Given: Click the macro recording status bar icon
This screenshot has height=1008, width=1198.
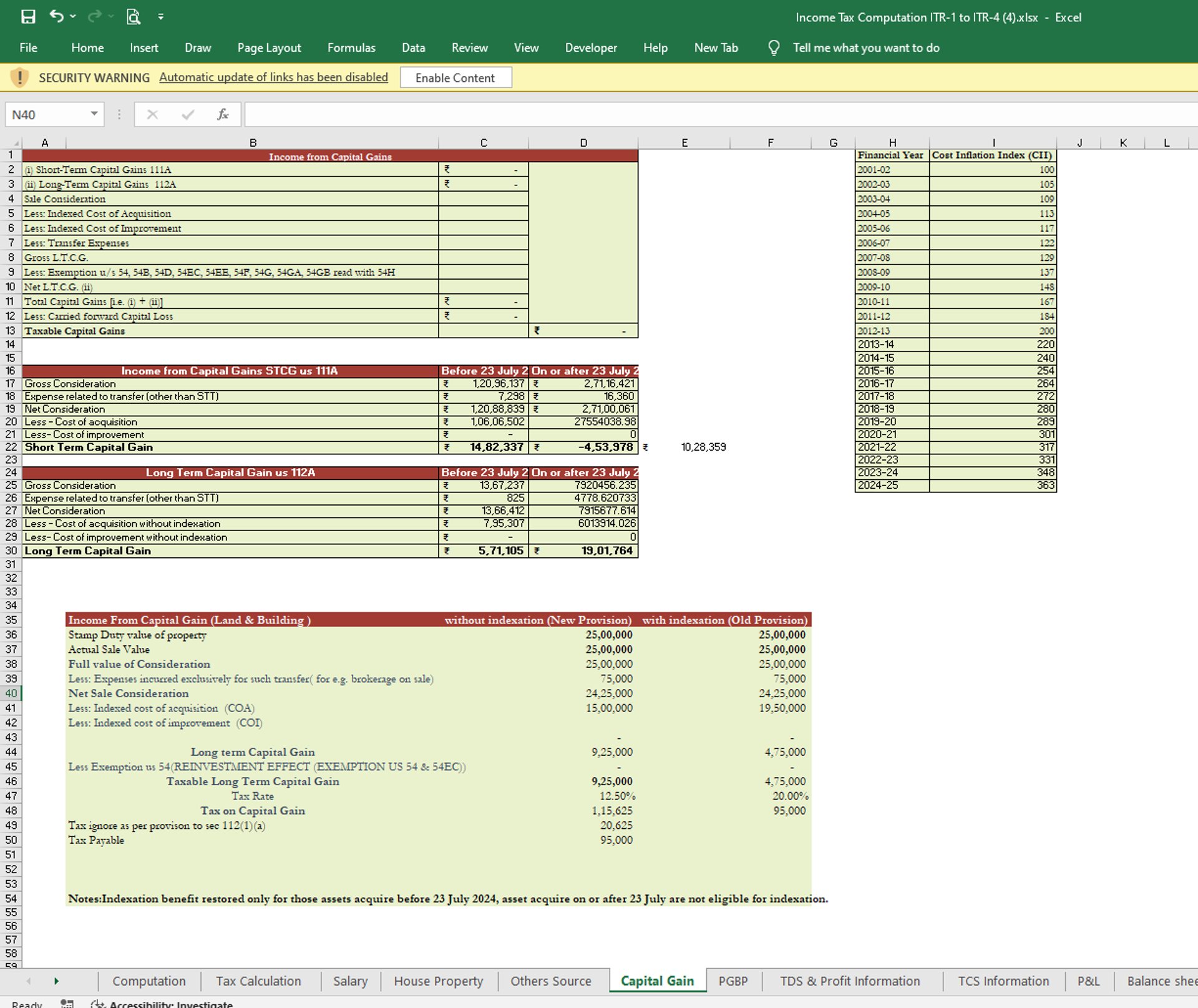Looking at the screenshot, I should 67,1003.
